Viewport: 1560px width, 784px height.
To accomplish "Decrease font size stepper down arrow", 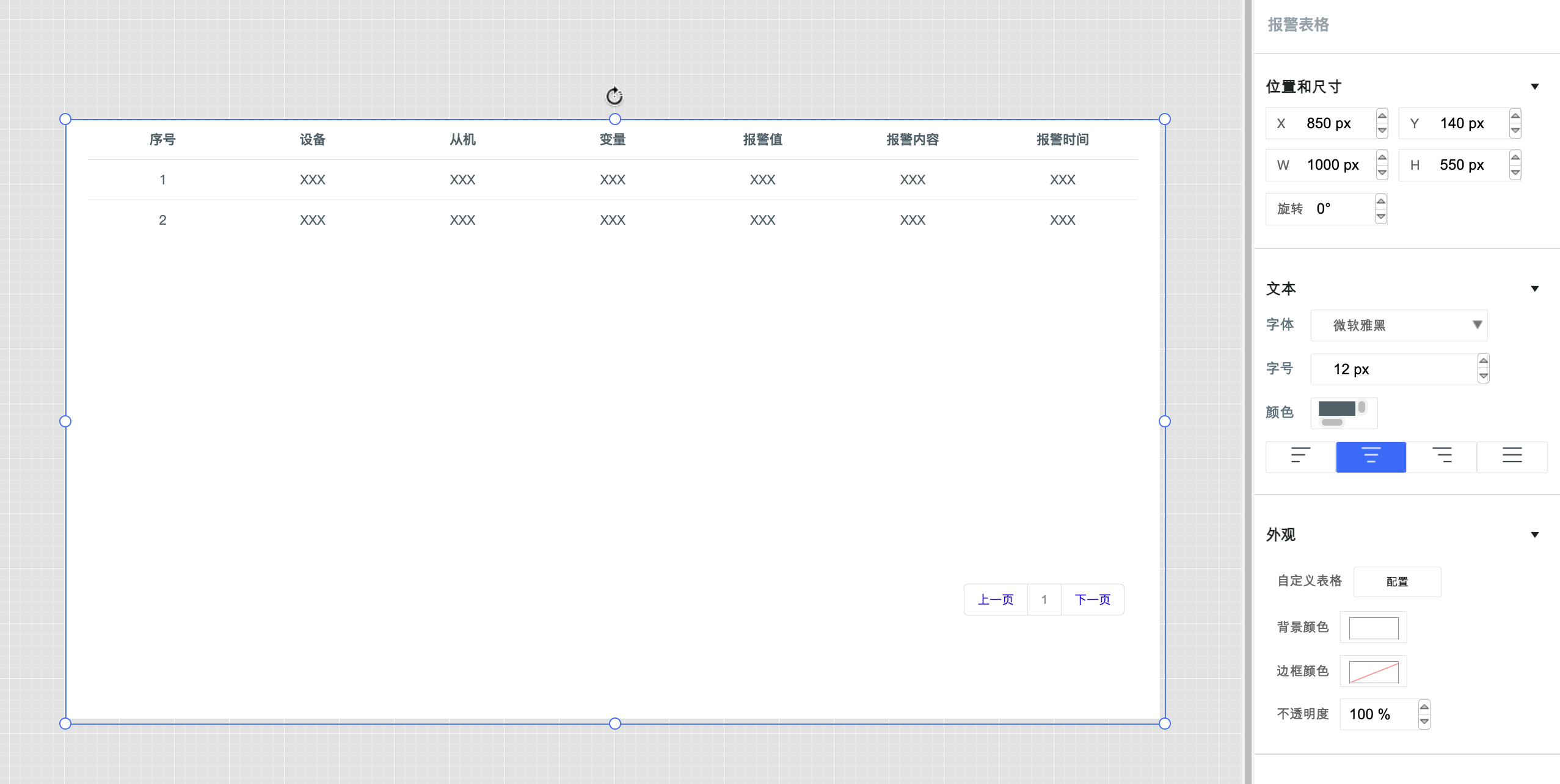I will click(1483, 376).
